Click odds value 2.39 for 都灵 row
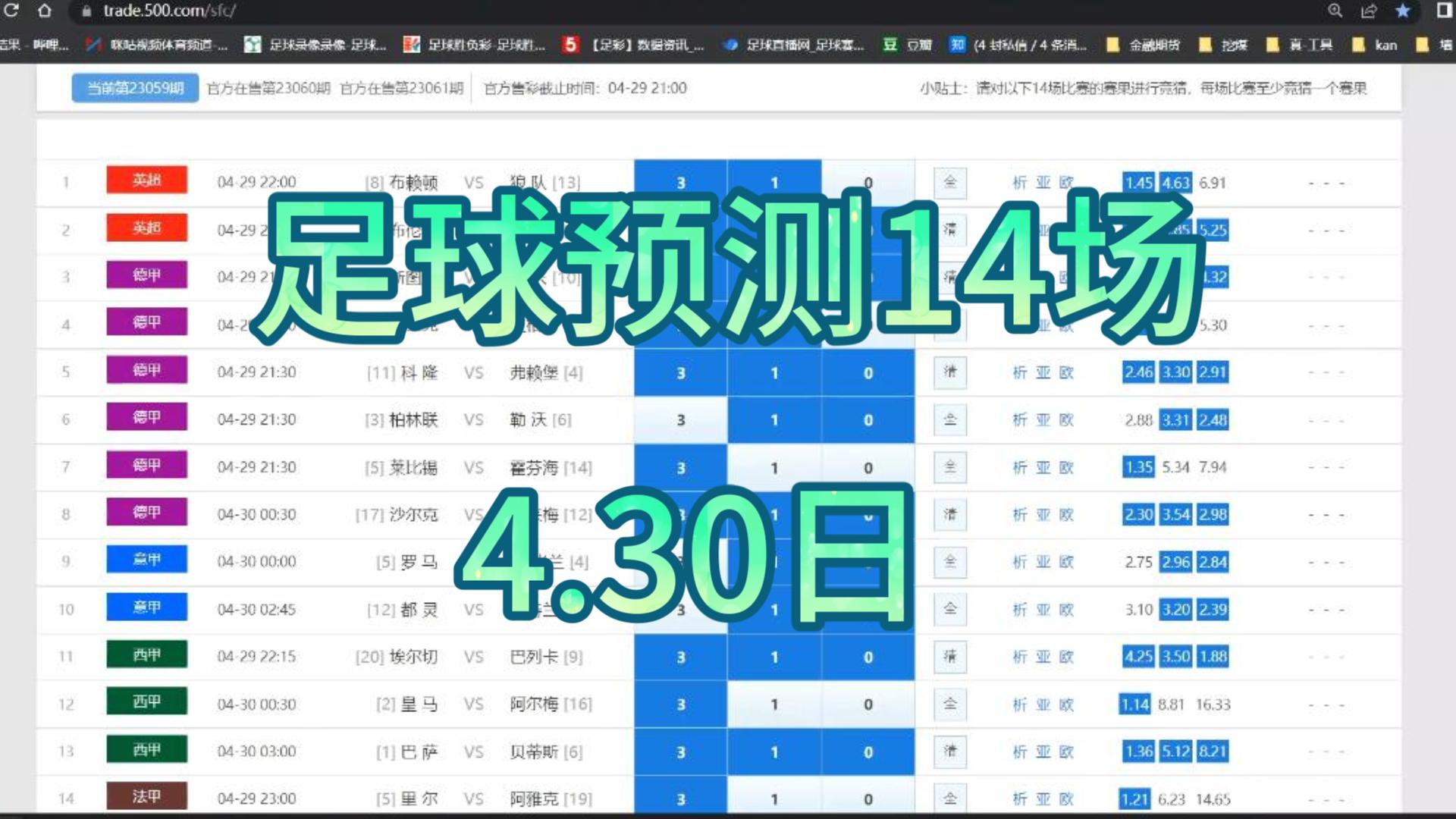1456x819 pixels. pos(1213,610)
